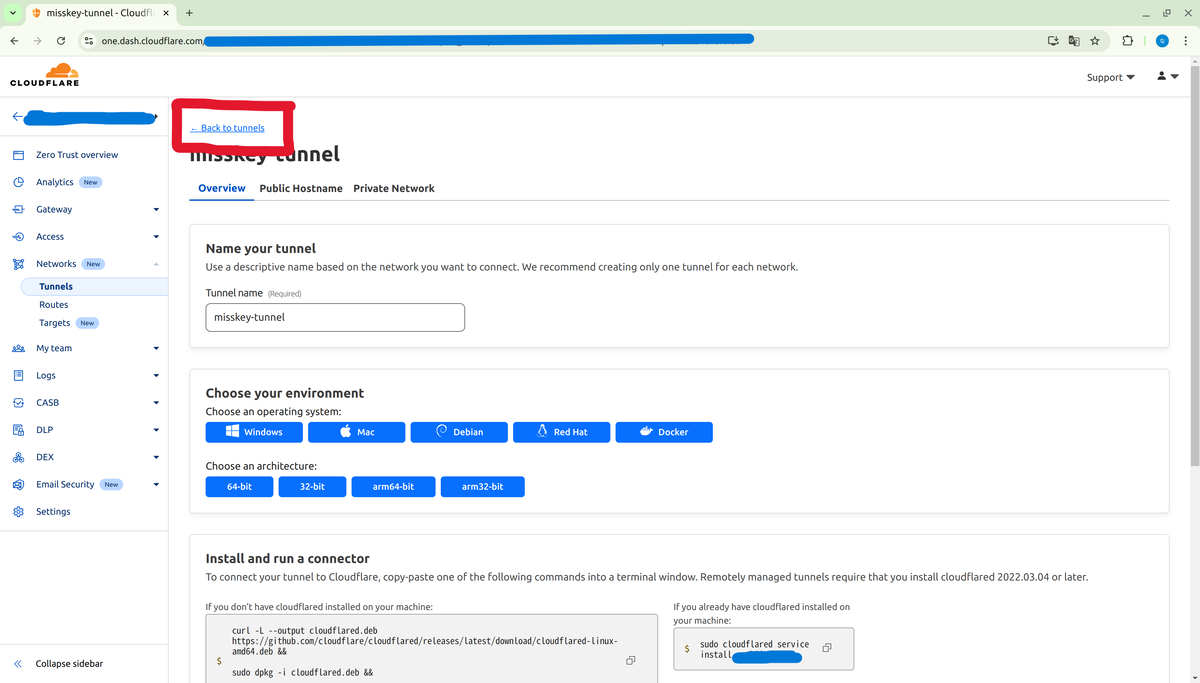Click the DEX icon in the sidebar
1200x683 pixels.
(x=18, y=457)
